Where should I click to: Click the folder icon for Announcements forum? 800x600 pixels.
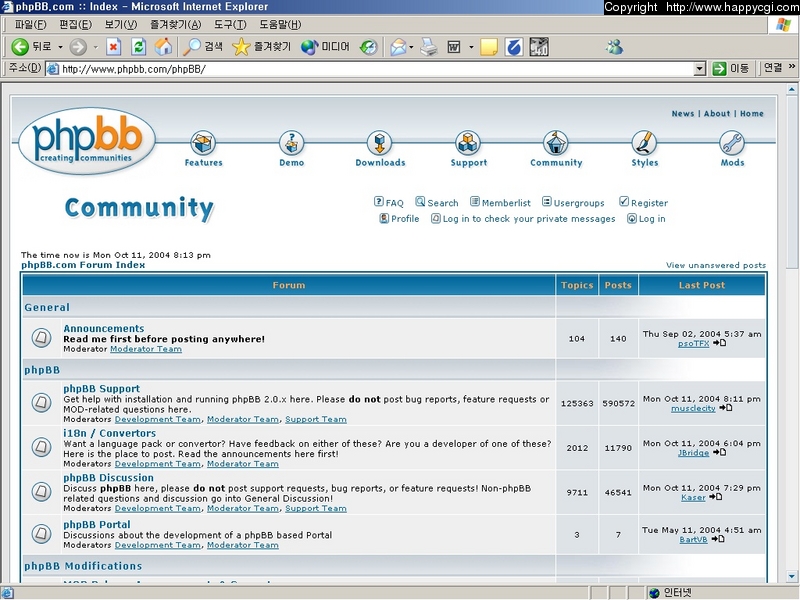[41, 337]
